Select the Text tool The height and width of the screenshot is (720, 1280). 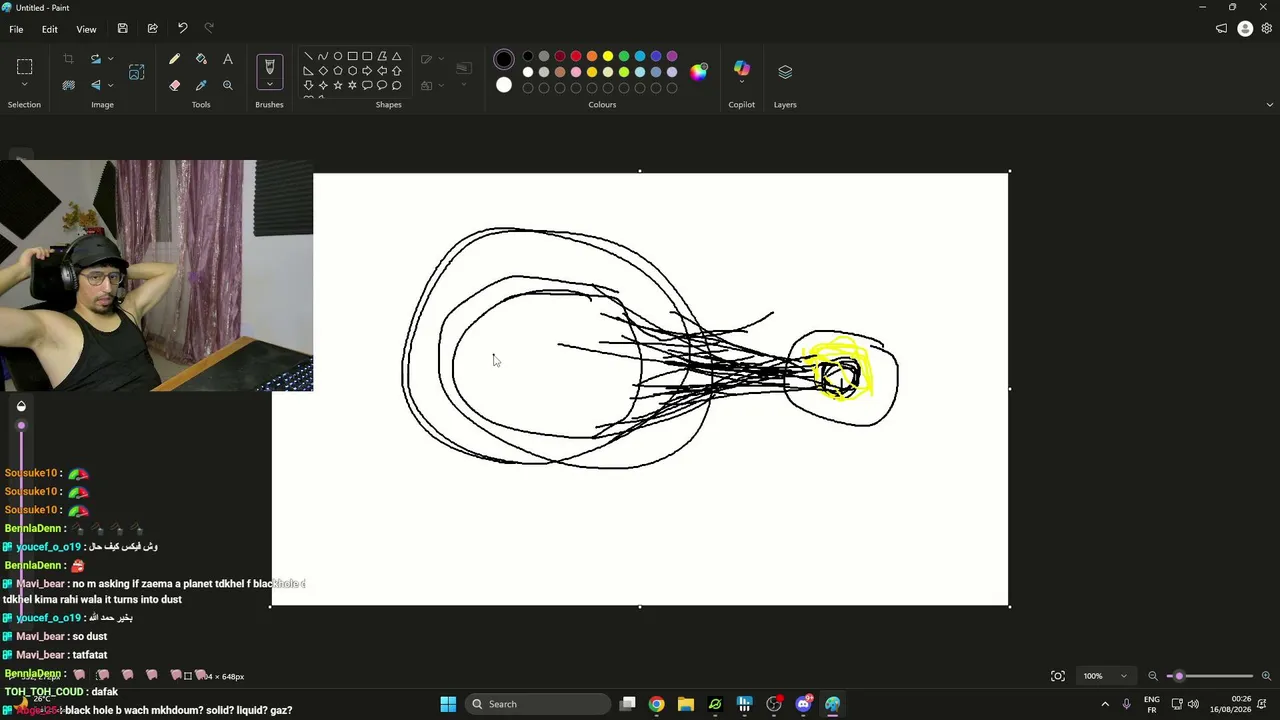pyautogui.click(x=228, y=60)
